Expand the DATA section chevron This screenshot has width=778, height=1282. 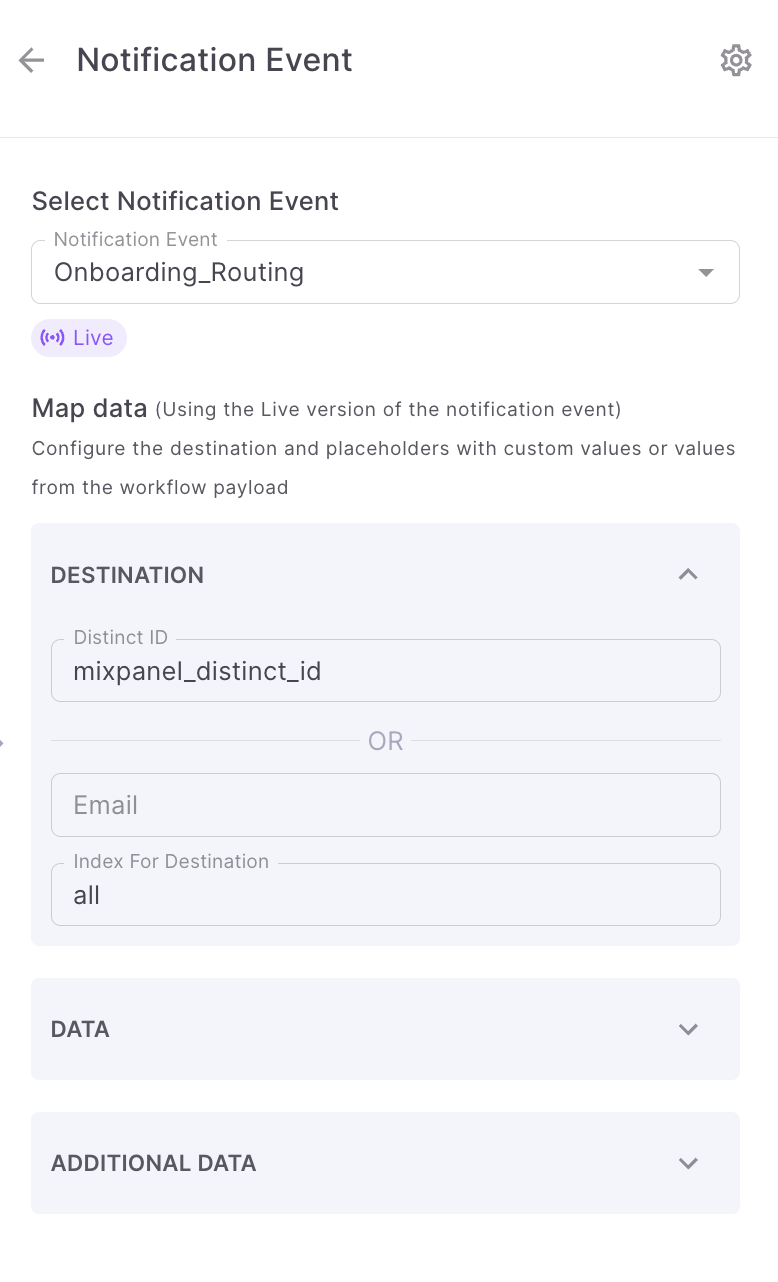[x=688, y=1029]
